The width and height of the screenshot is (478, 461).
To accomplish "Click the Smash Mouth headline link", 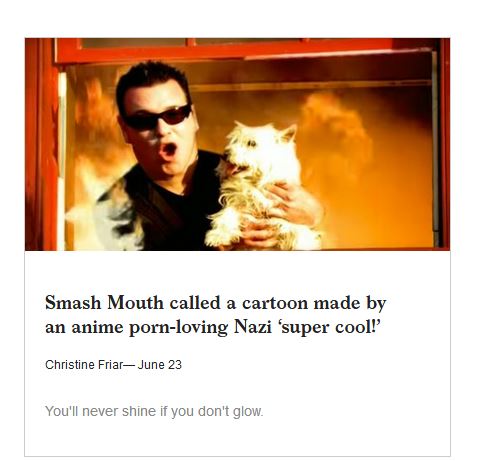I will point(216,315).
